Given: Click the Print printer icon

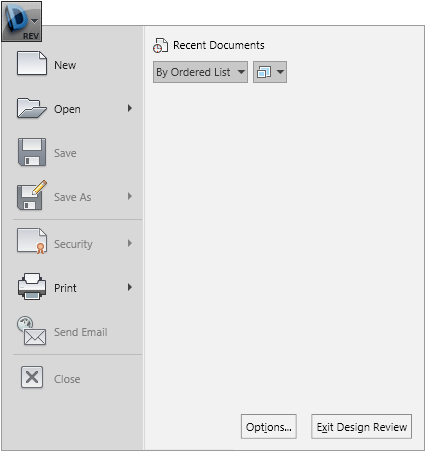Looking at the screenshot, I should pyautogui.click(x=32, y=287).
